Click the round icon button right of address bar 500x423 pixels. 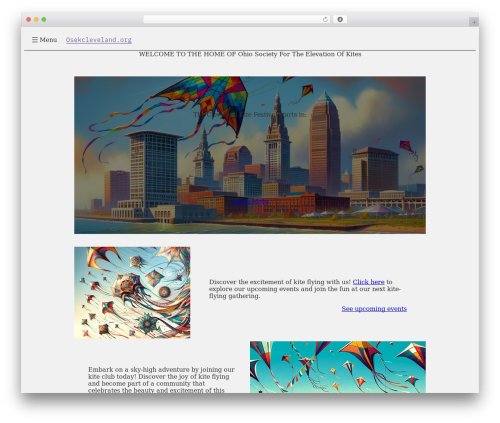[x=340, y=19]
